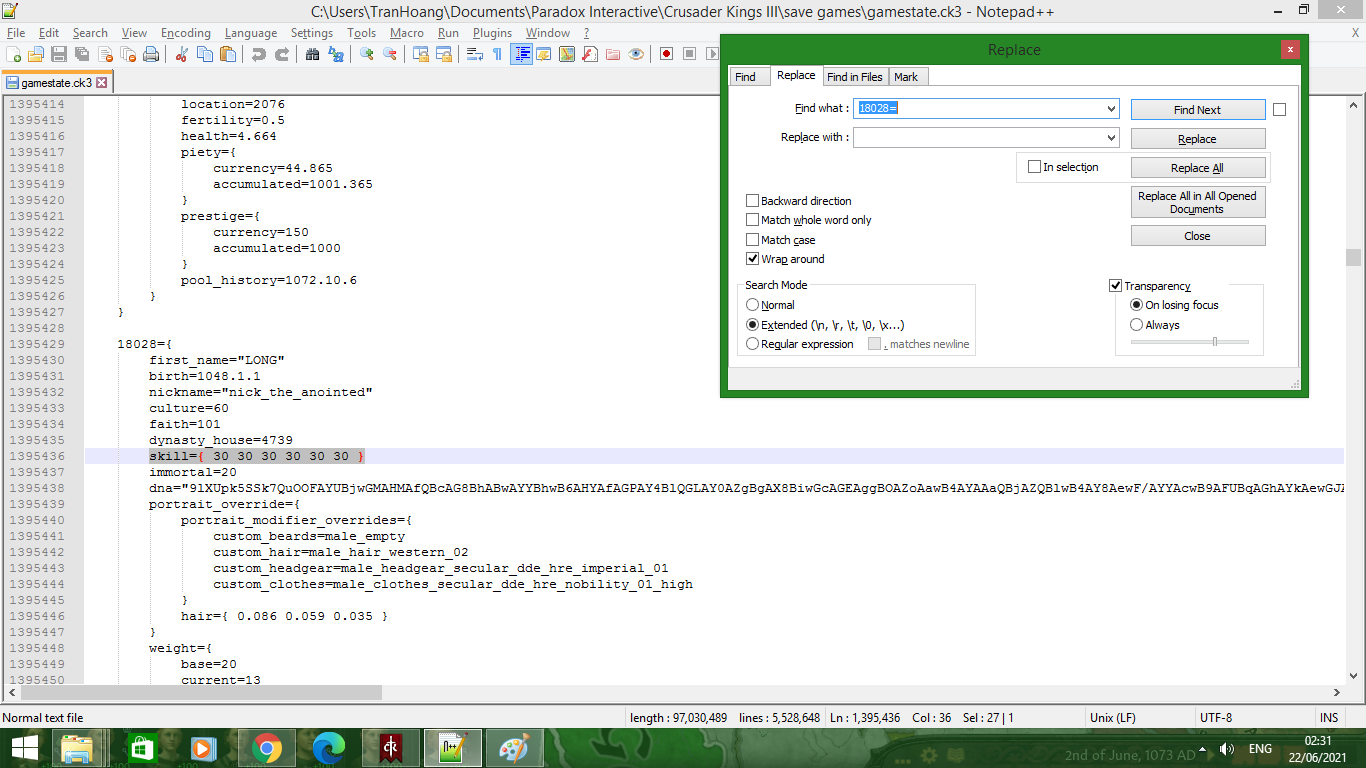
Task: Choose On losing focus transparency option
Action: 1136,305
